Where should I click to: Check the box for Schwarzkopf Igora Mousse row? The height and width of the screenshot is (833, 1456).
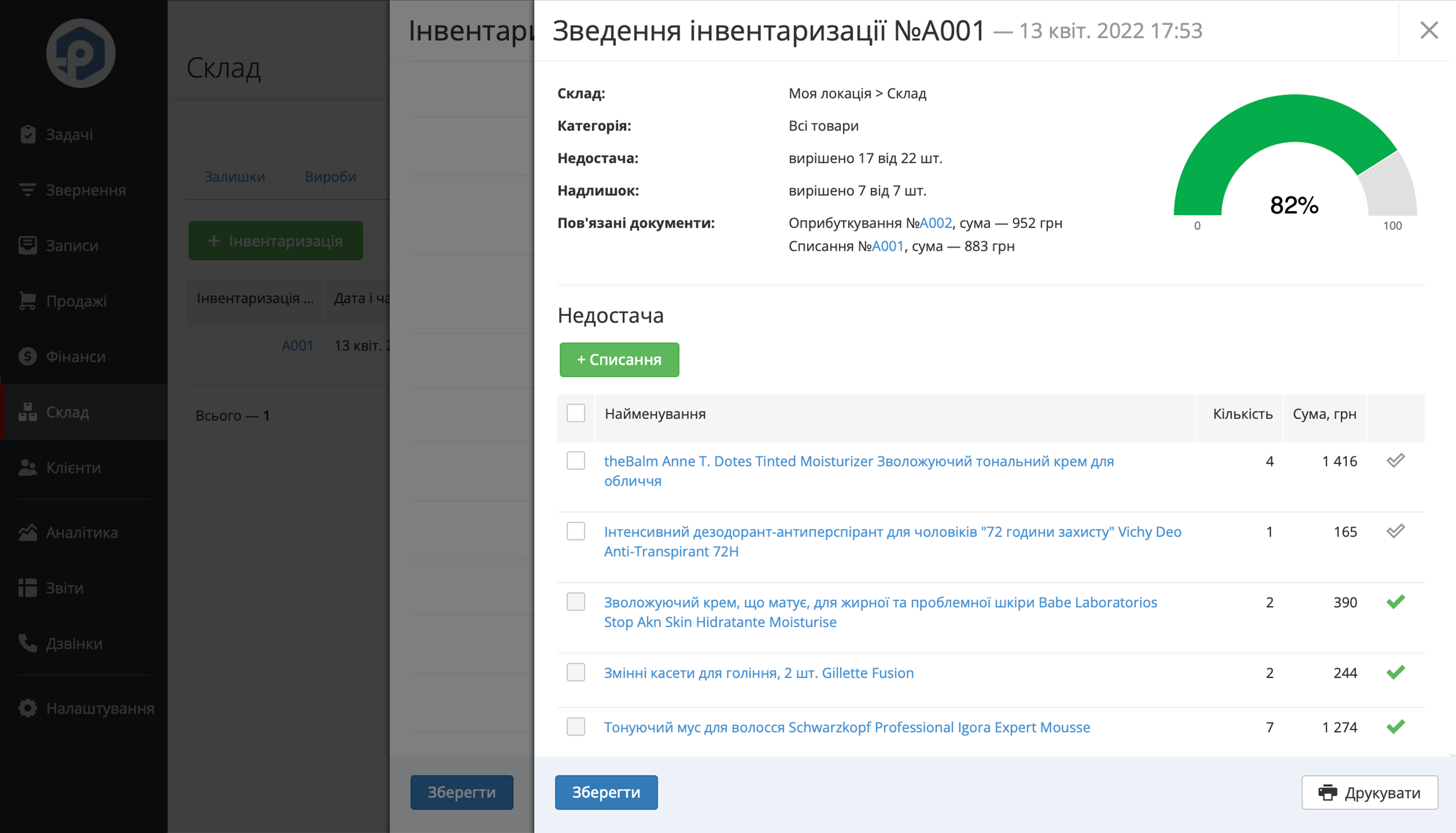pyautogui.click(x=576, y=727)
